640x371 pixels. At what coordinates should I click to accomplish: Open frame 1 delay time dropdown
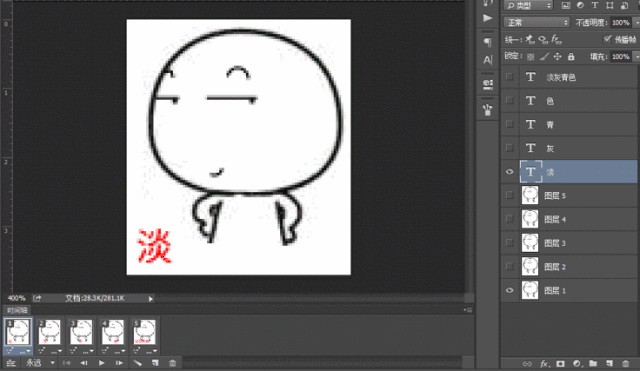(27, 351)
